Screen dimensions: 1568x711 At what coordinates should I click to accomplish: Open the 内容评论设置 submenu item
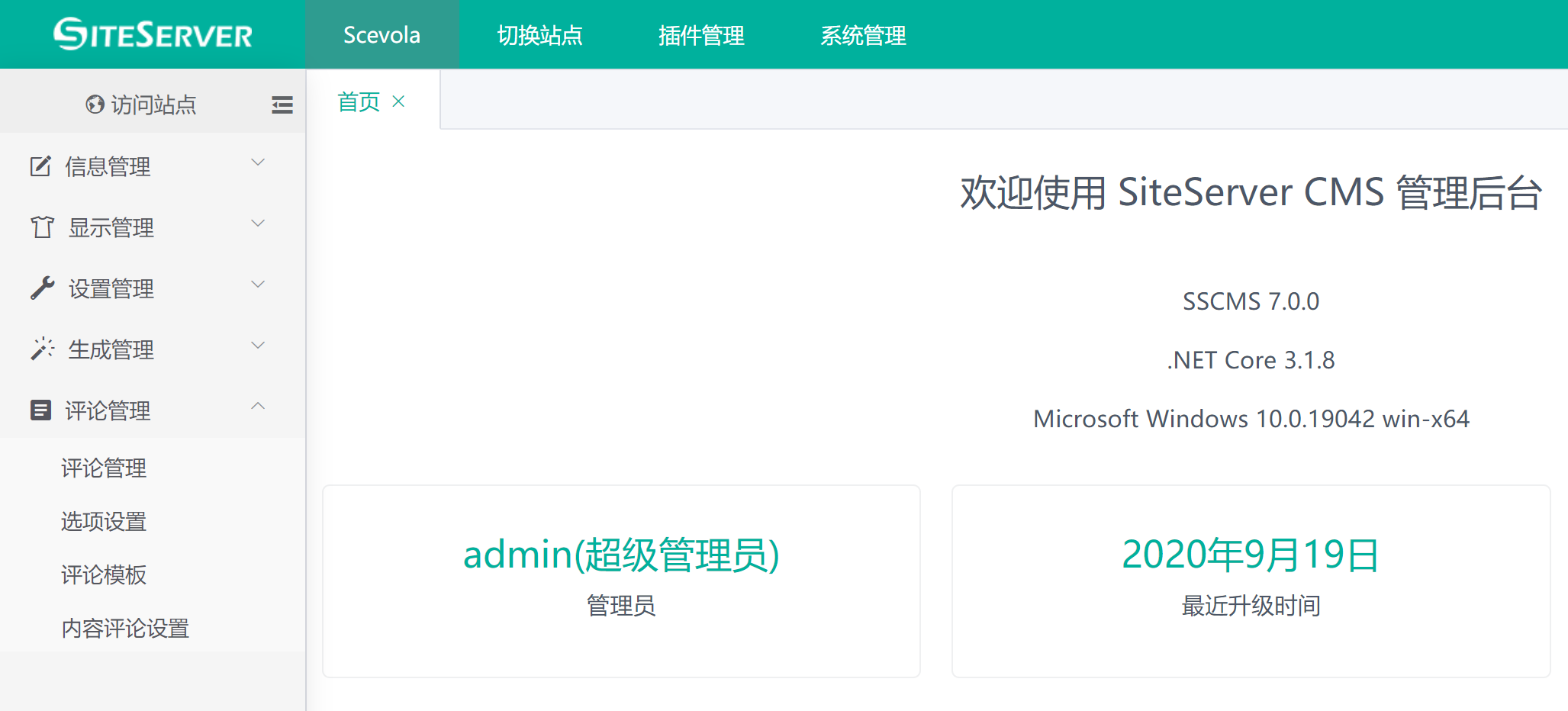click(125, 629)
